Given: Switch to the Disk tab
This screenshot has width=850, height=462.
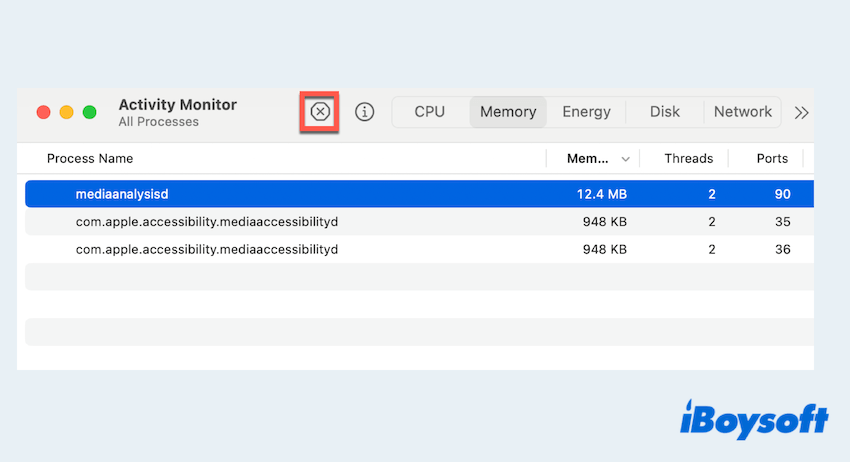Looking at the screenshot, I should (x=665, y=112).
